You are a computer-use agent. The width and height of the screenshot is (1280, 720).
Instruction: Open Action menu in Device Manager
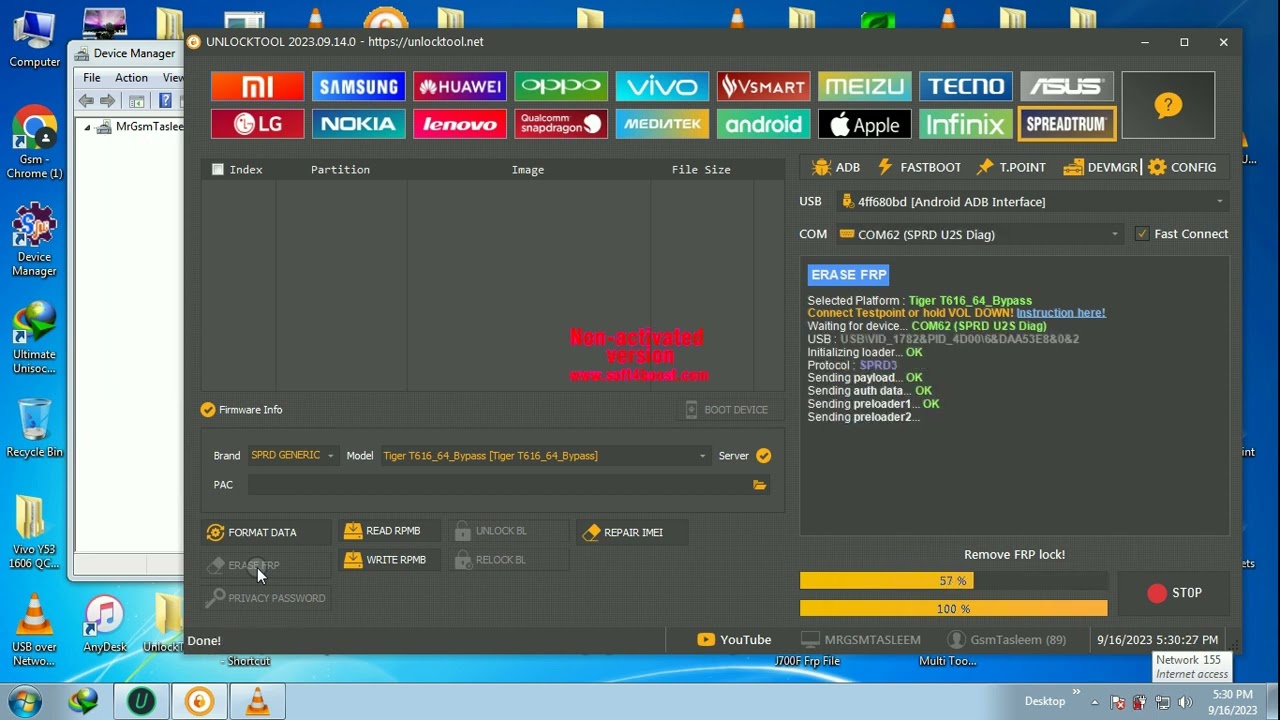click(131, 78)
